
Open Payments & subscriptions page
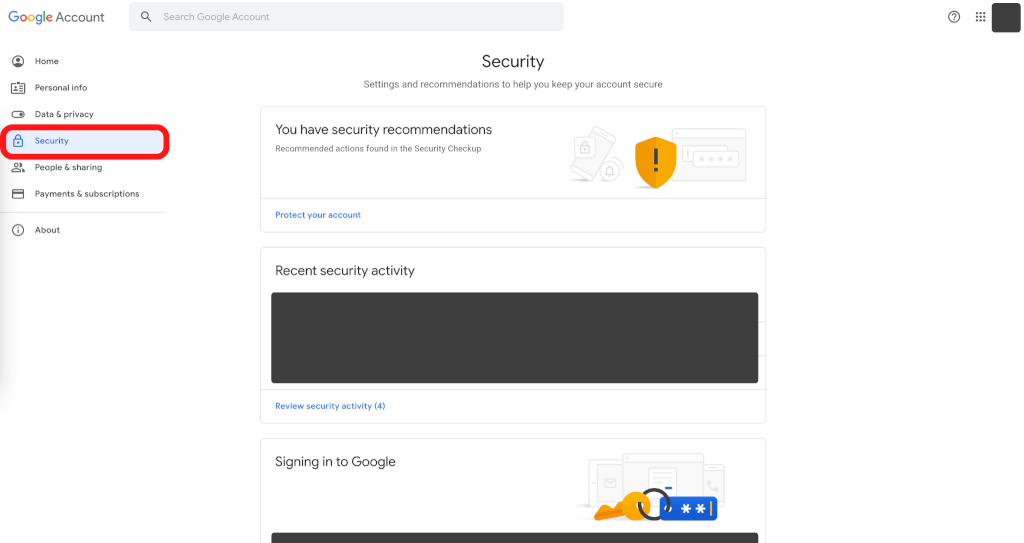tap(87, 194)
